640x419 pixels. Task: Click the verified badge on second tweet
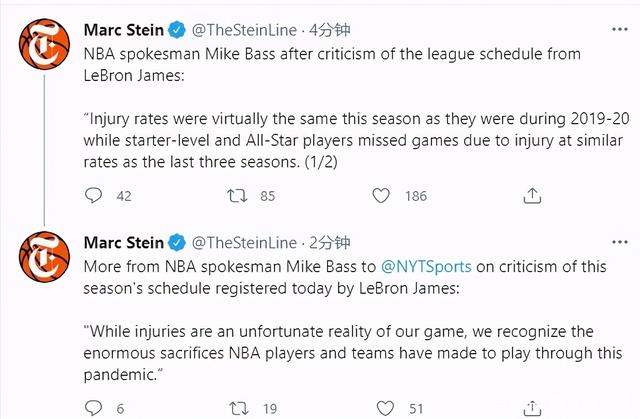coord(176,243)
